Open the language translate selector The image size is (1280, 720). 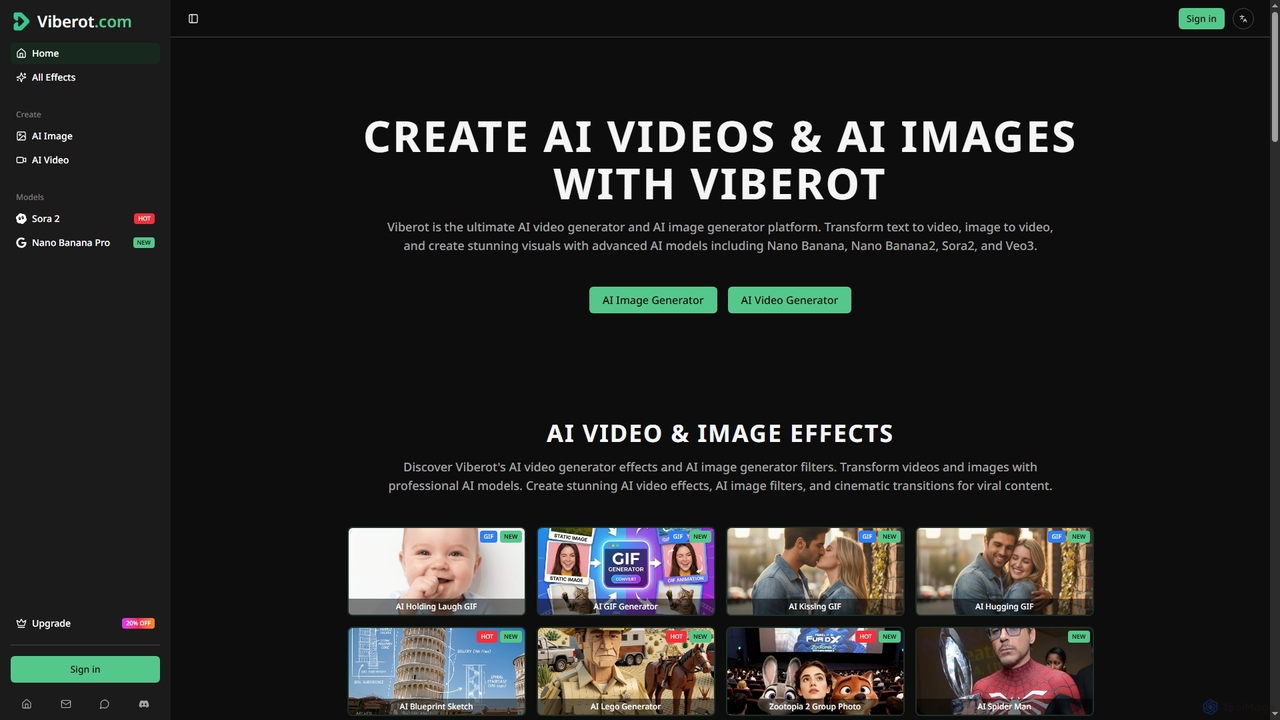(1243, 18)
